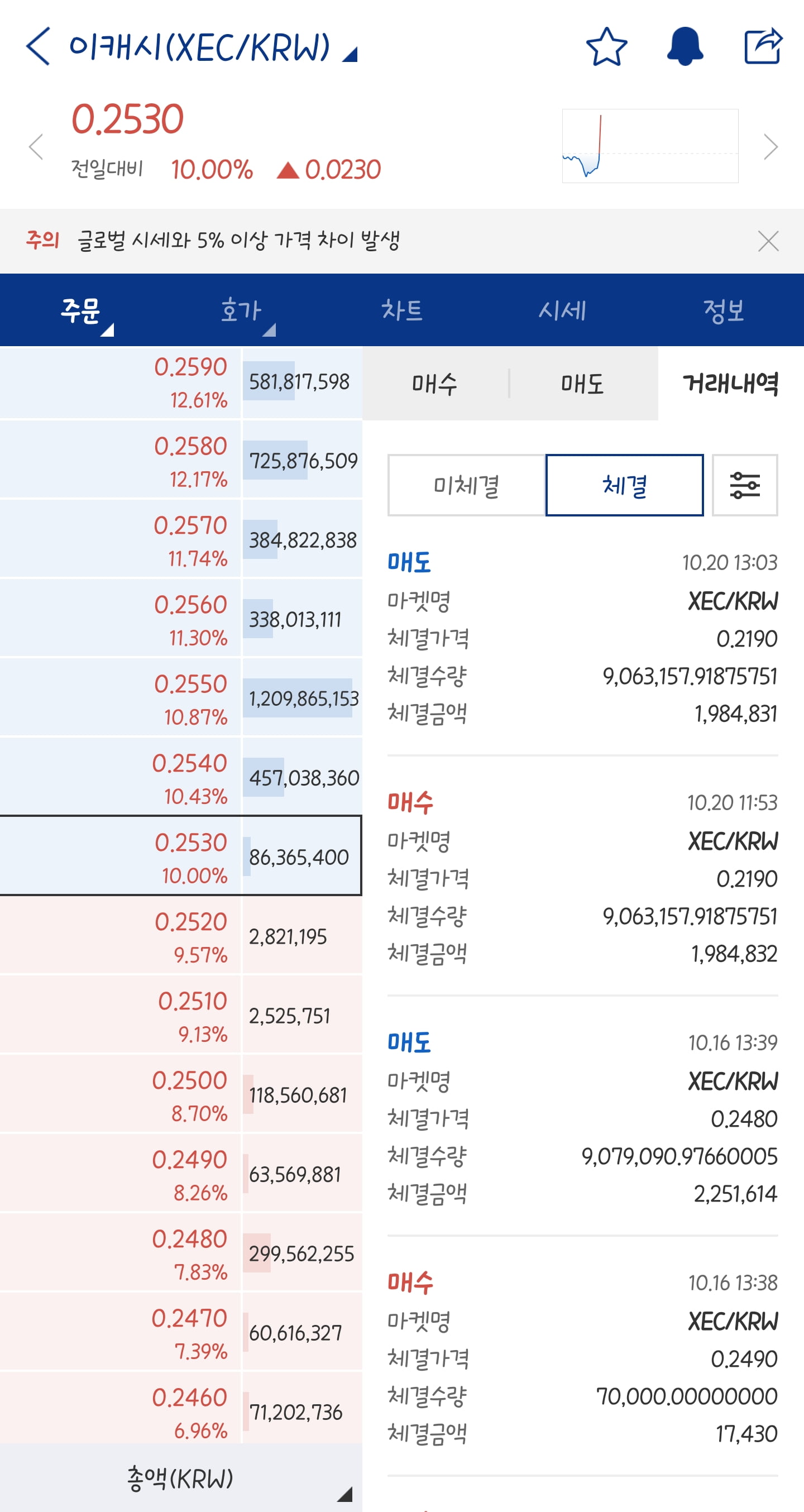The width and height of the screenshot is (804, 1512).
Task: Tap the share icon
Action: pyautogui.click(x=763, y=46)
